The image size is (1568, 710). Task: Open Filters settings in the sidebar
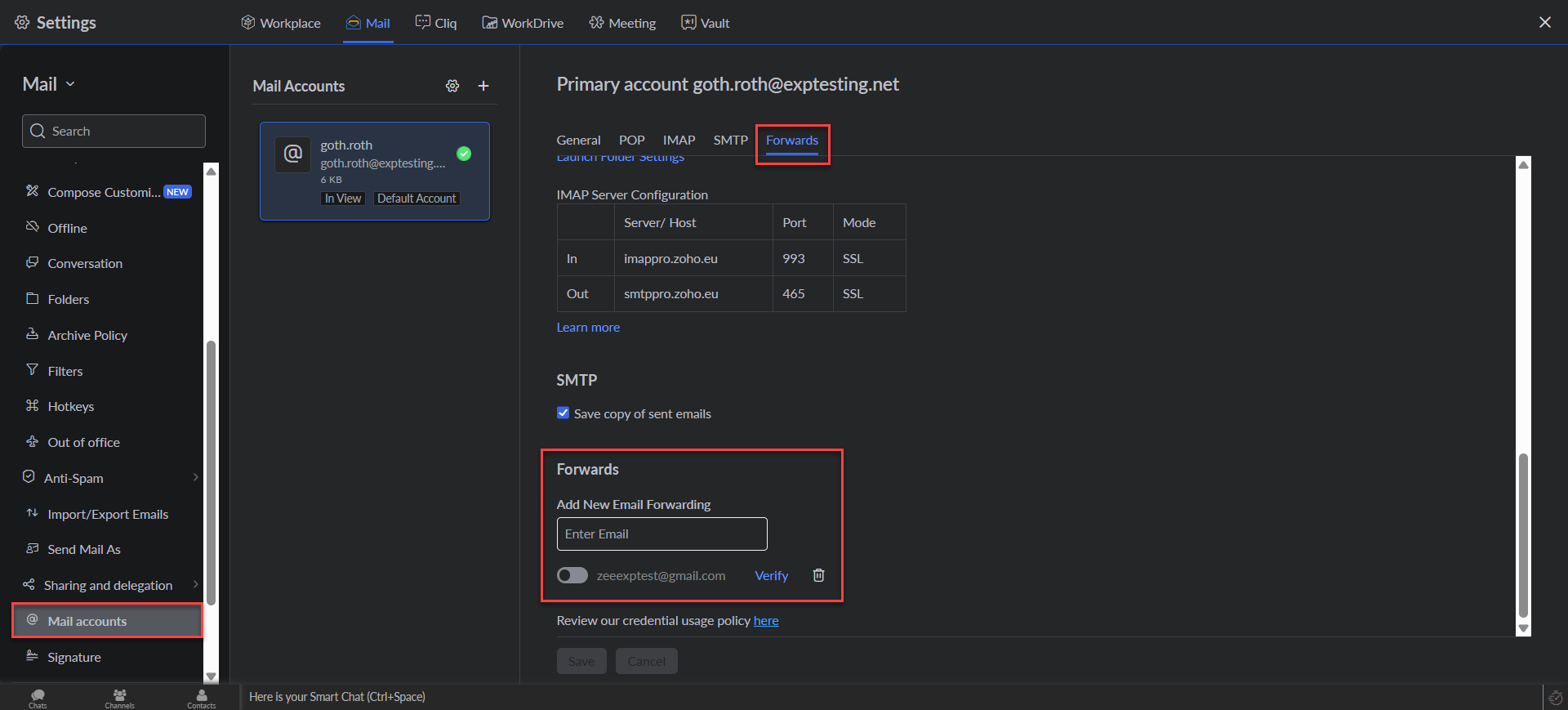click(65, 371)
